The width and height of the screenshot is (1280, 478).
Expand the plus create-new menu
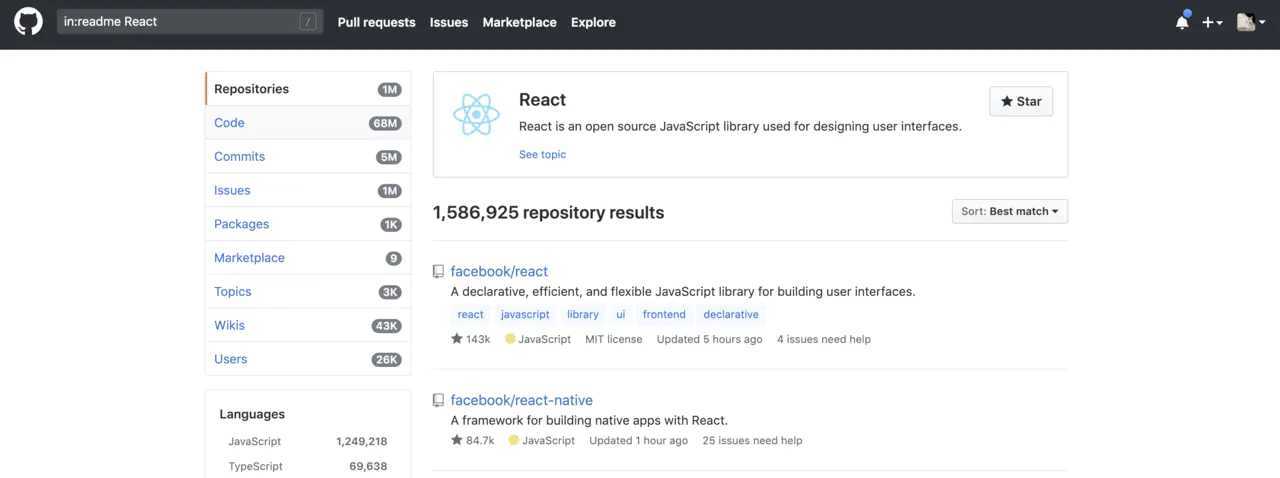tap(1212, 22)
